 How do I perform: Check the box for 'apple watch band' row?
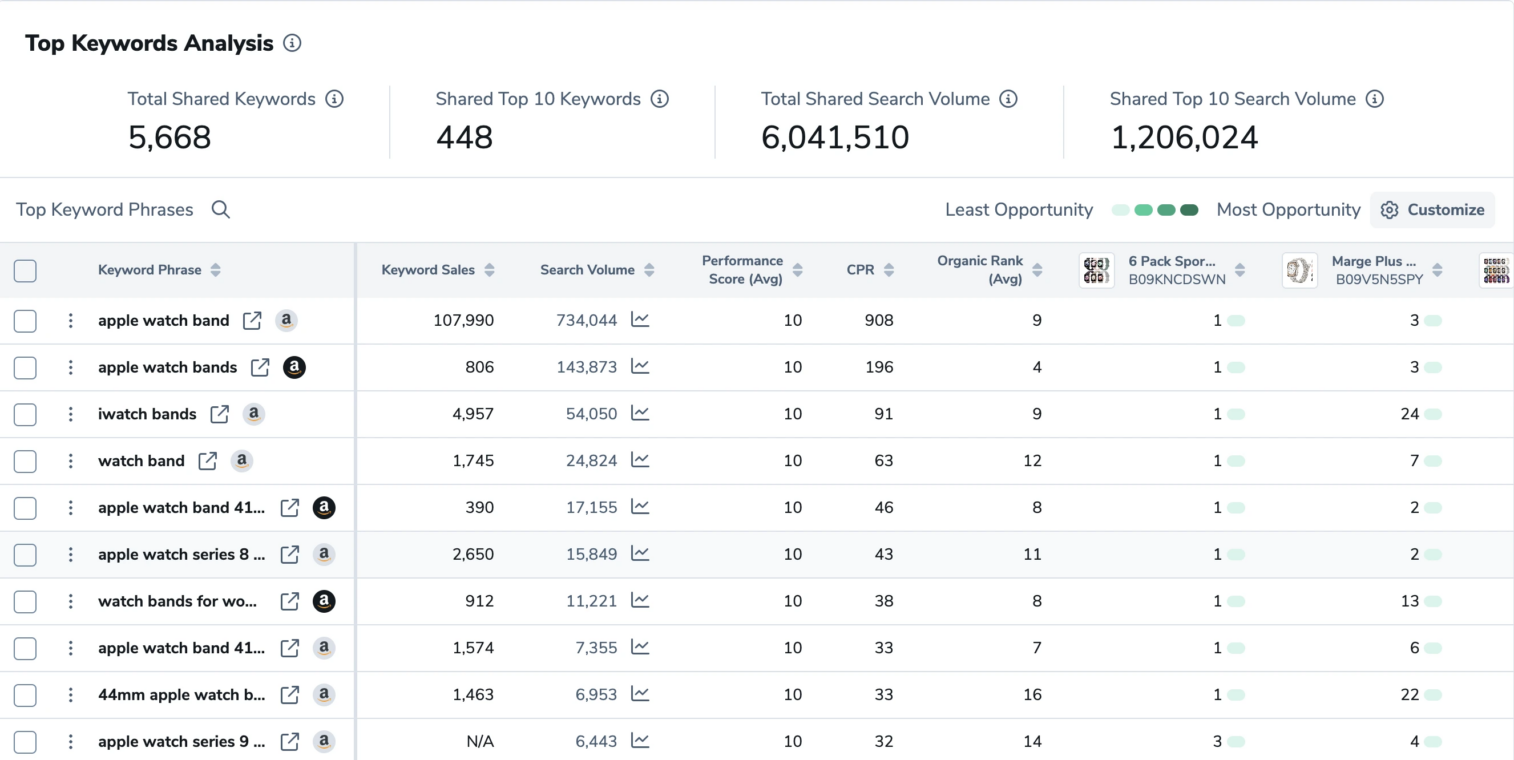click(x=25, y=321)
